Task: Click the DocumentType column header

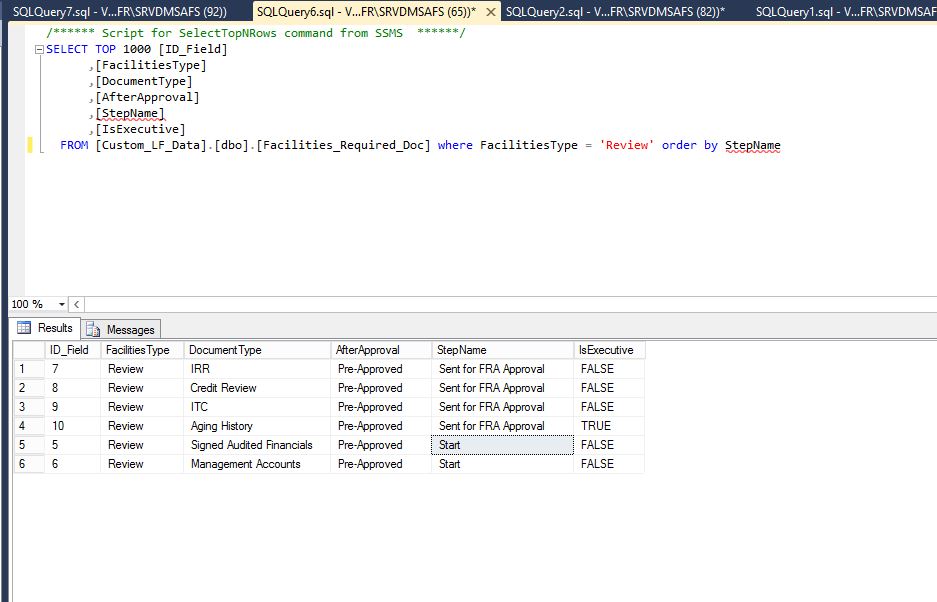Action: tap(225, 350)
